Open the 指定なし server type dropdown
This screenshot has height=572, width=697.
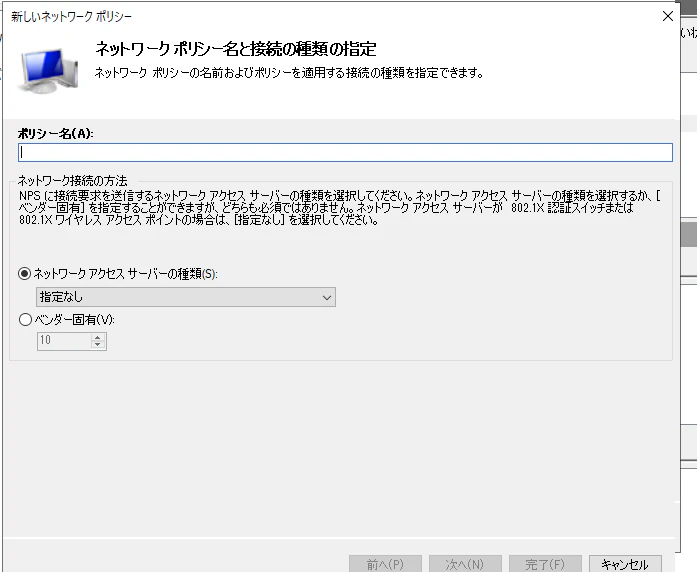pyautogui.click(x=186, y=297)
